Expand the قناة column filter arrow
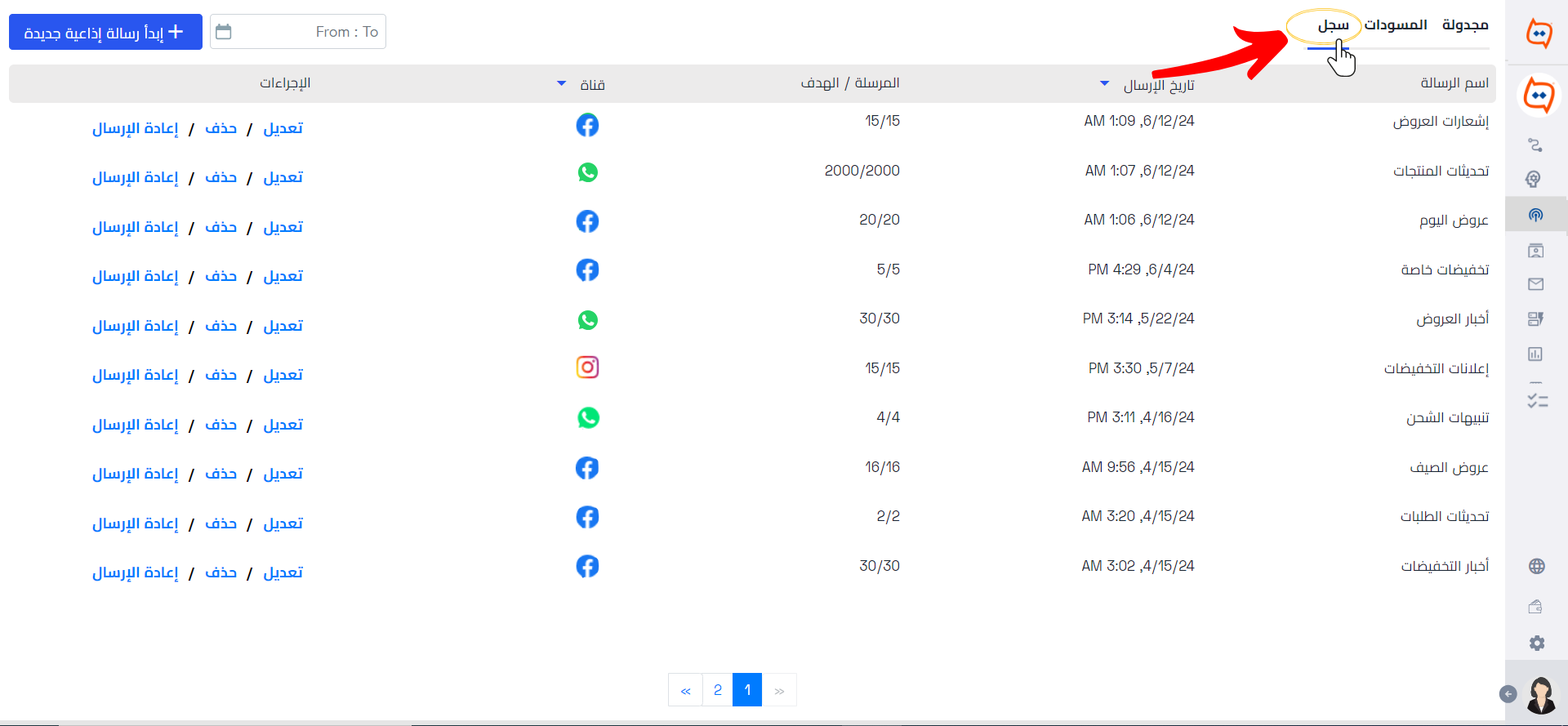The height and width of the screenshot is (726, 1568). tap(561, 83)
